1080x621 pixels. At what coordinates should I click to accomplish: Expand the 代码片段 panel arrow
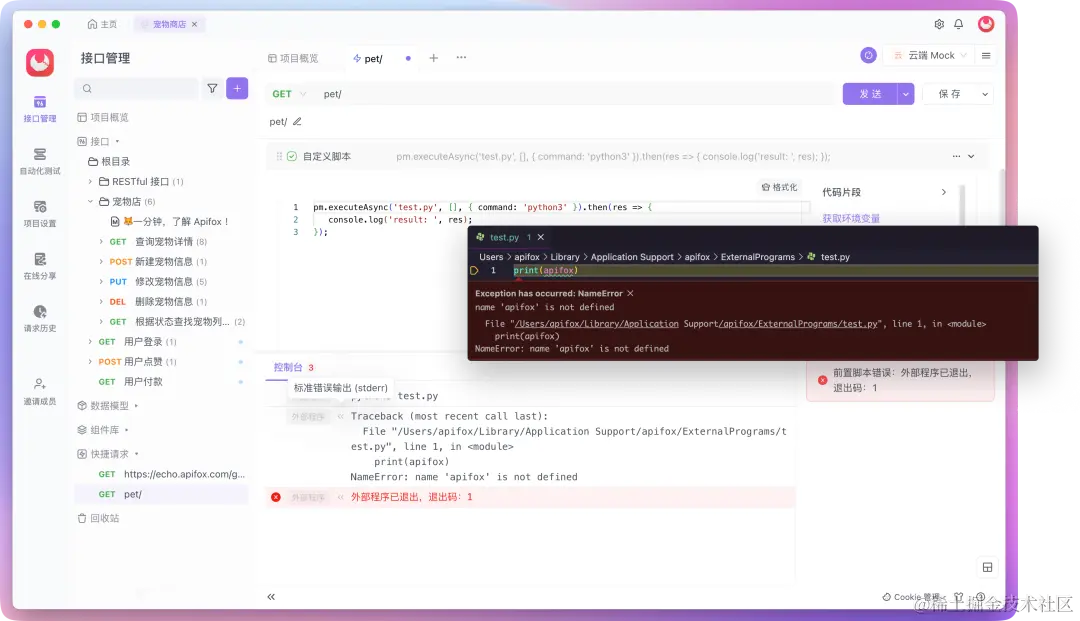(x=944, y=192)
